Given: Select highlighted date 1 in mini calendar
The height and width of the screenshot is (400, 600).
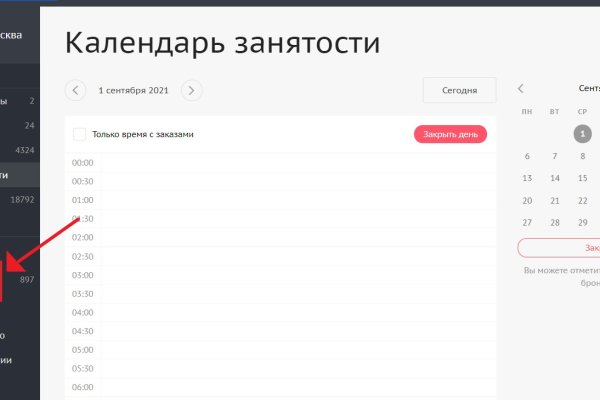Looking at the screenshot, I should 582,133.
